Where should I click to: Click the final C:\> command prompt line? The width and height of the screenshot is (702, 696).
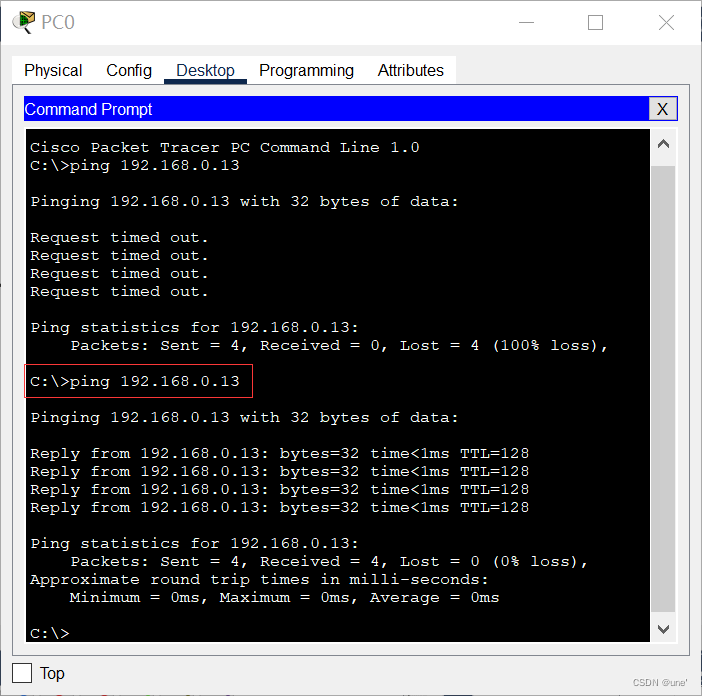pos(50,633)
